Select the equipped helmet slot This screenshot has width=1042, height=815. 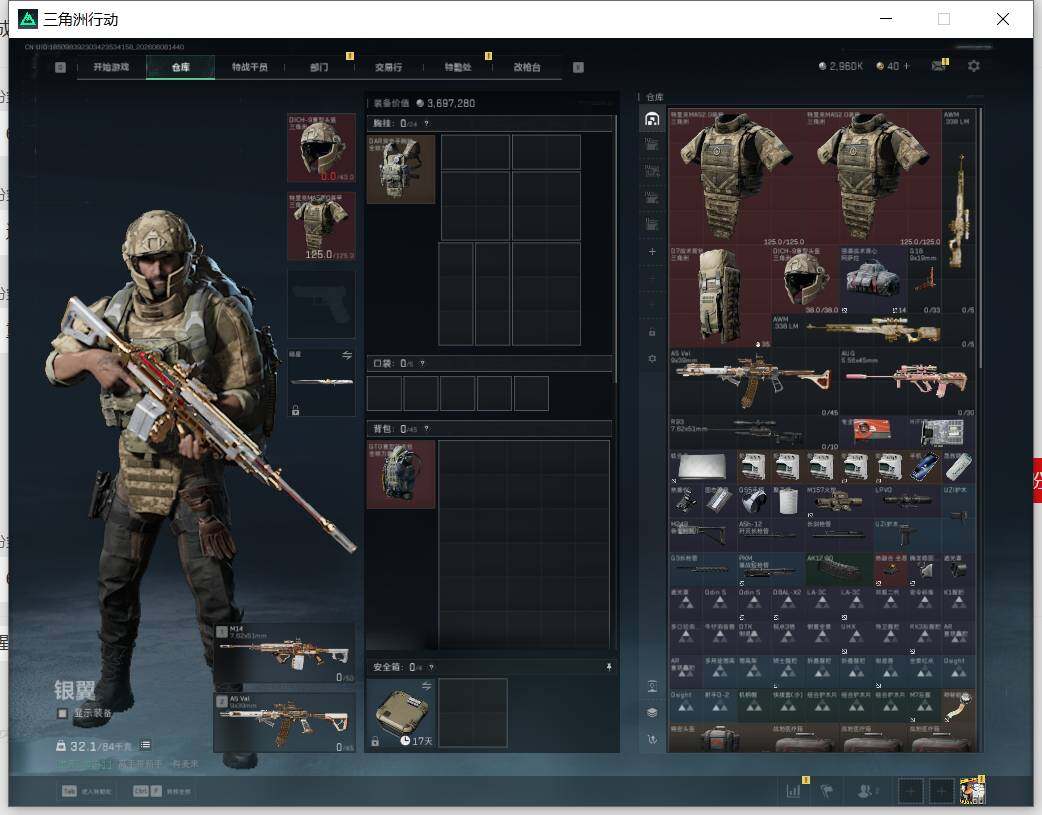[x=321, y=148]
